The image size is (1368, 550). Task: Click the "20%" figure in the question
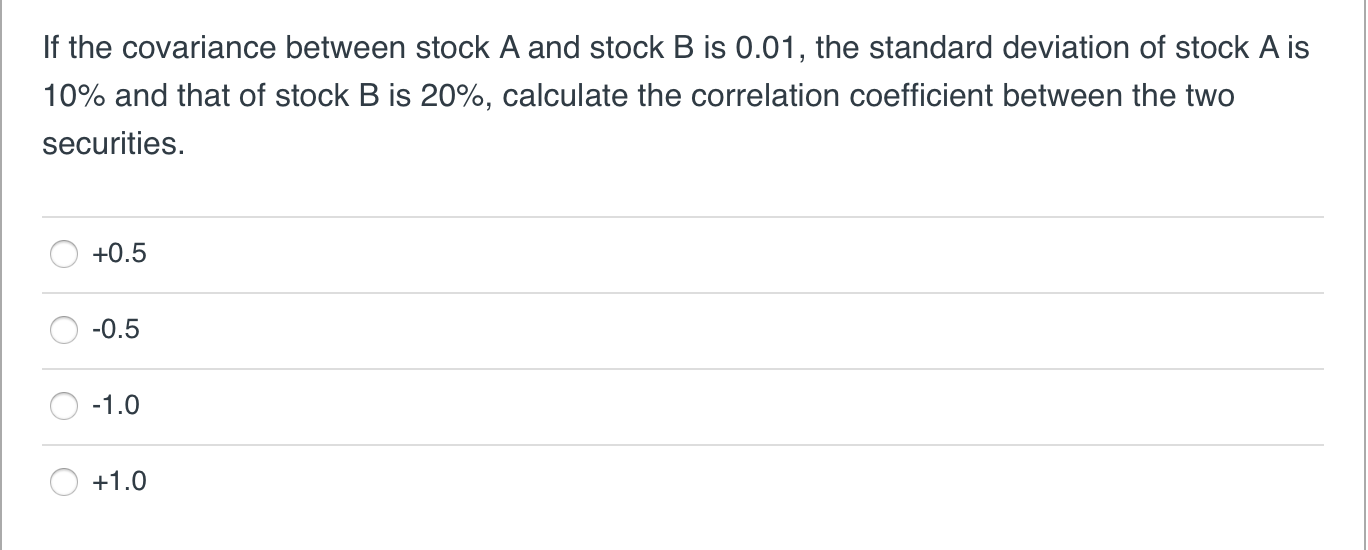click(x=451, y=97)
